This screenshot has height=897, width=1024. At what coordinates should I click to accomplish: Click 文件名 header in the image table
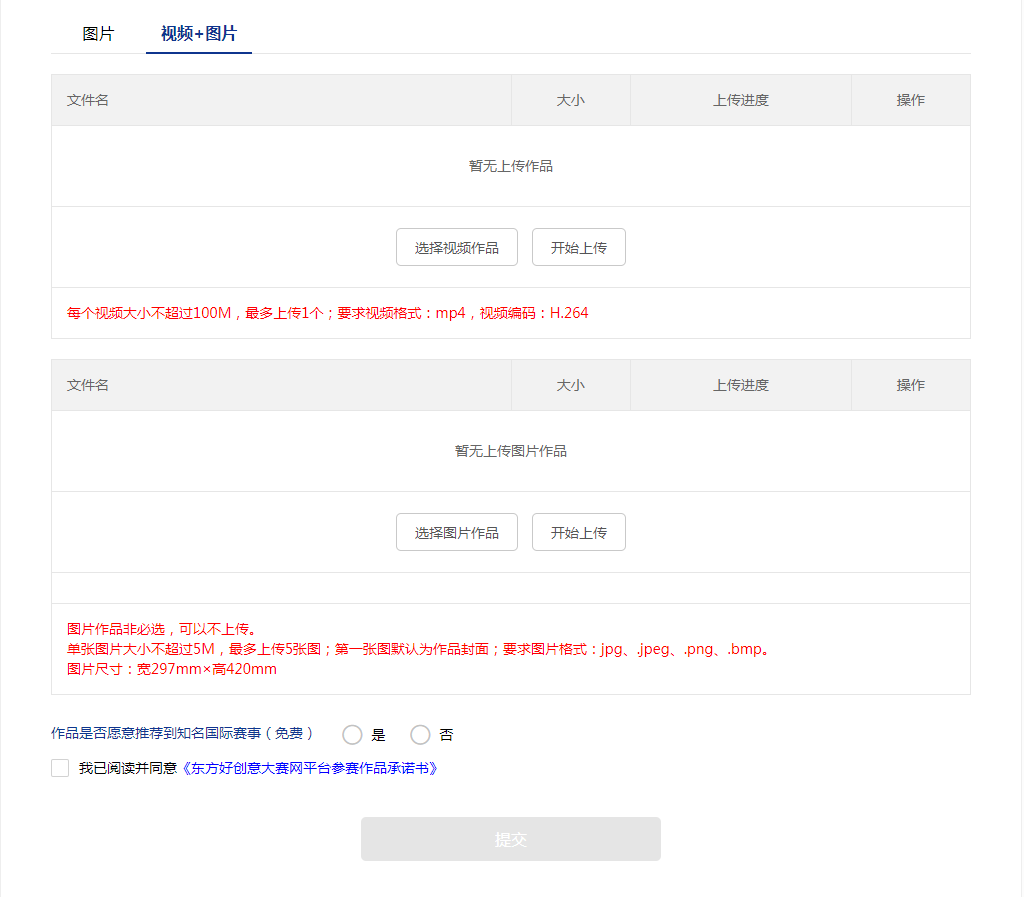click(x=88, y=385)
